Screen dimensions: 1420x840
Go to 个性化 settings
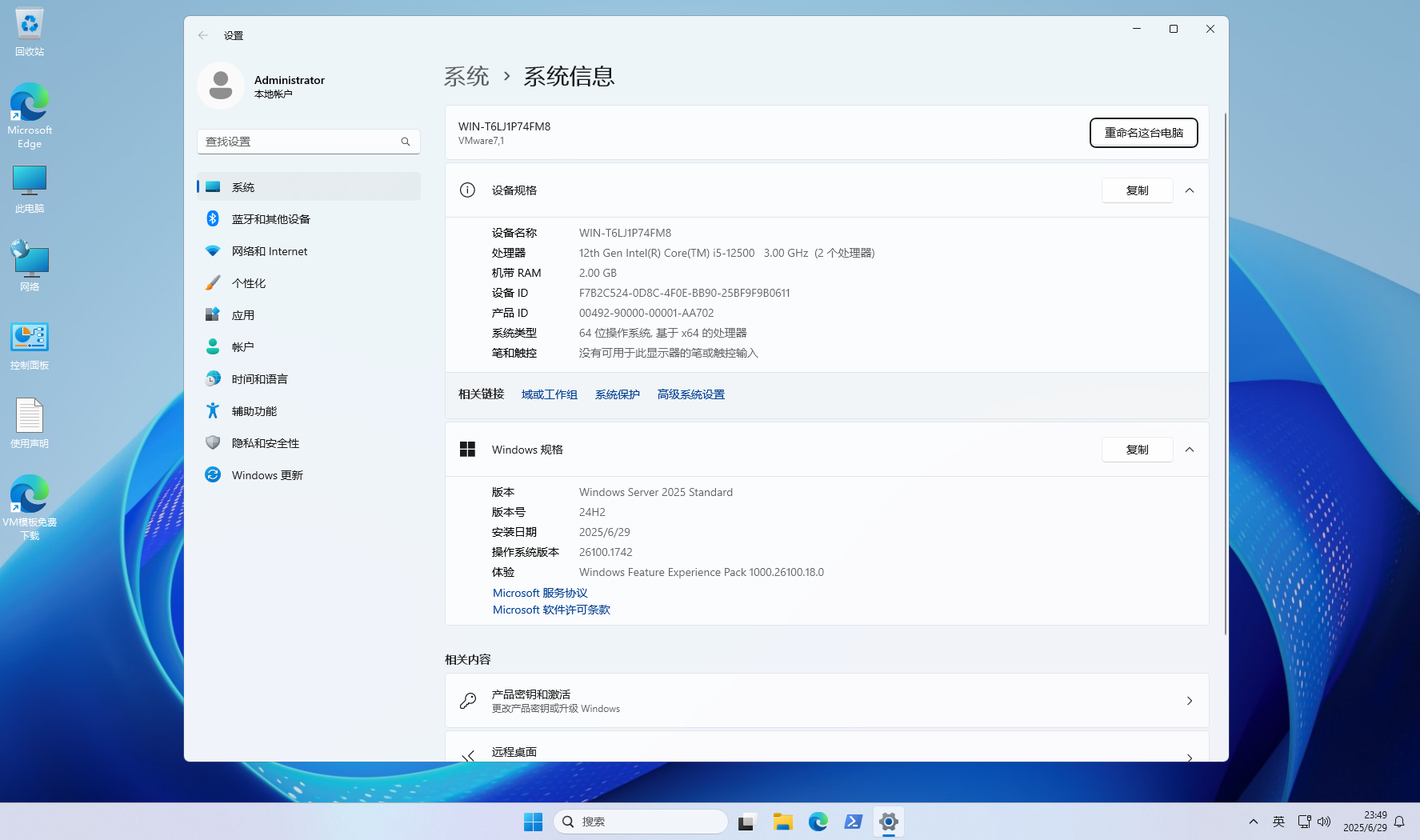tap(309, 283)
